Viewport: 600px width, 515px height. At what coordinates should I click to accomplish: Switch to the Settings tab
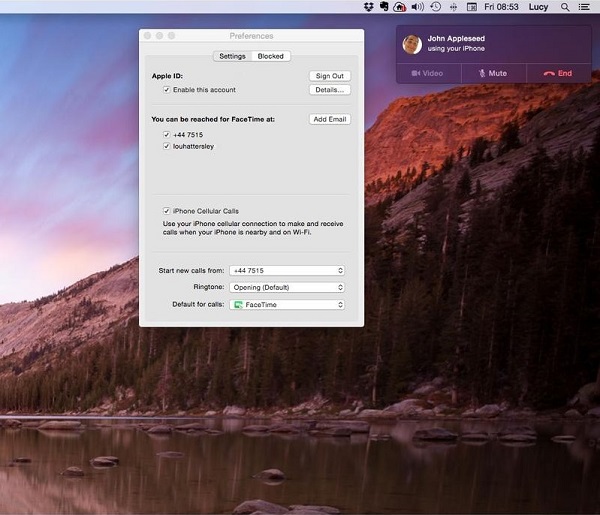(x=232, y=56)
